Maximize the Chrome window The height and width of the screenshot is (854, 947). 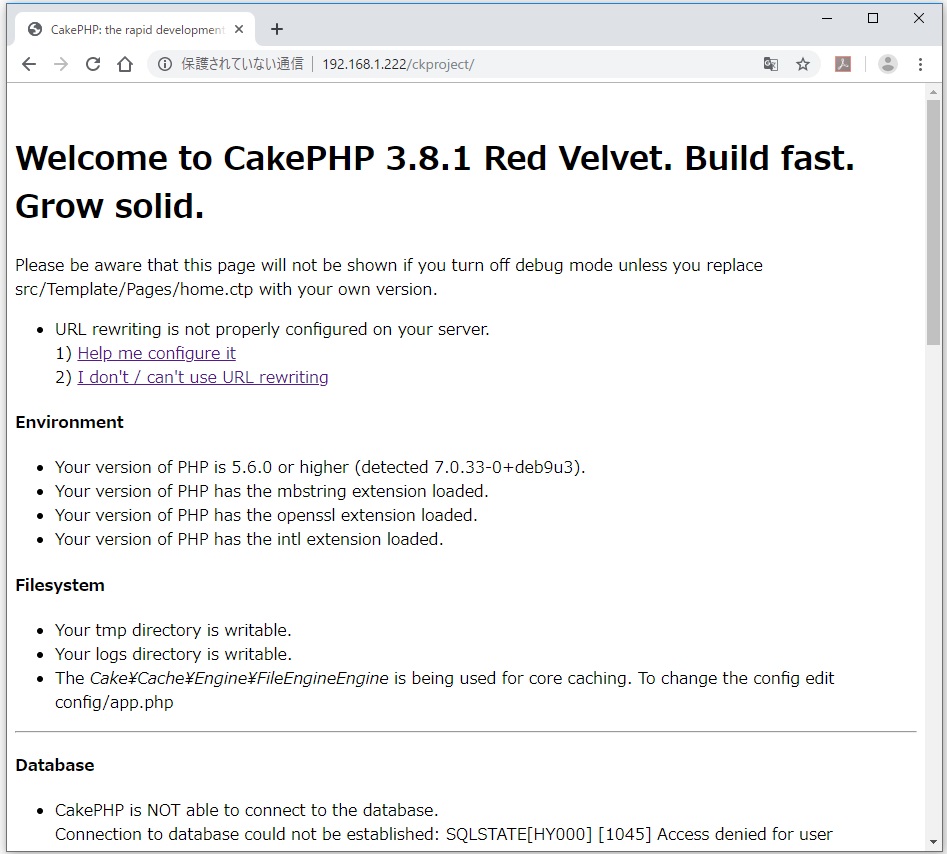(873, 18)
